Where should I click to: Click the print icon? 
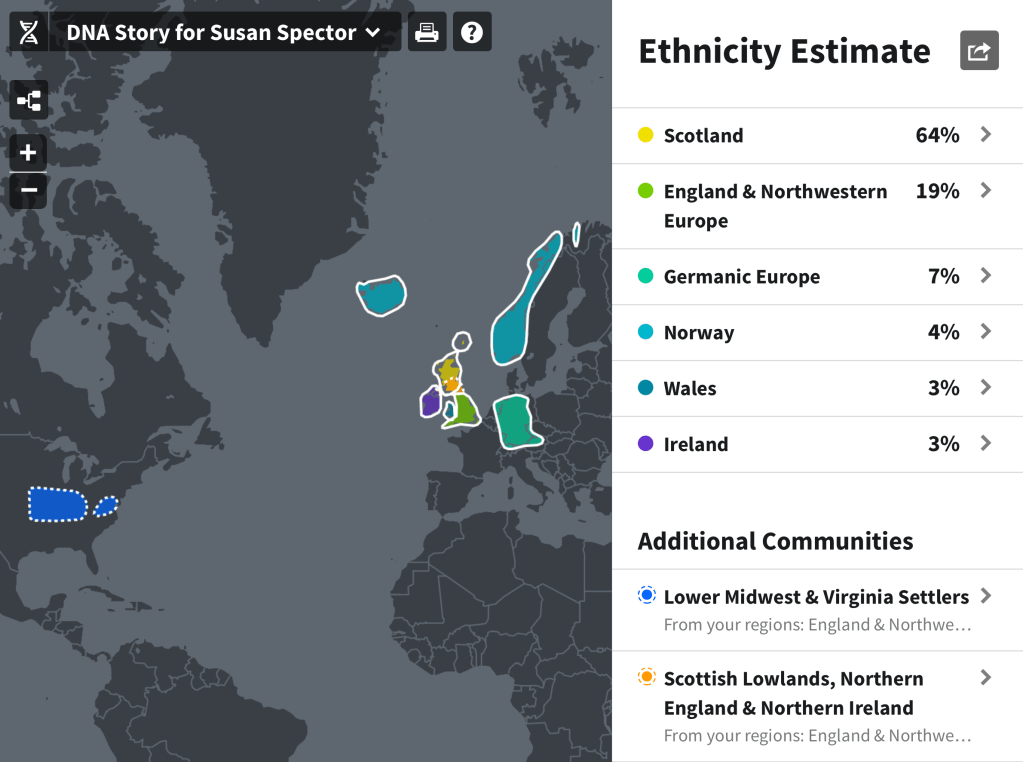tap(427, 33)
